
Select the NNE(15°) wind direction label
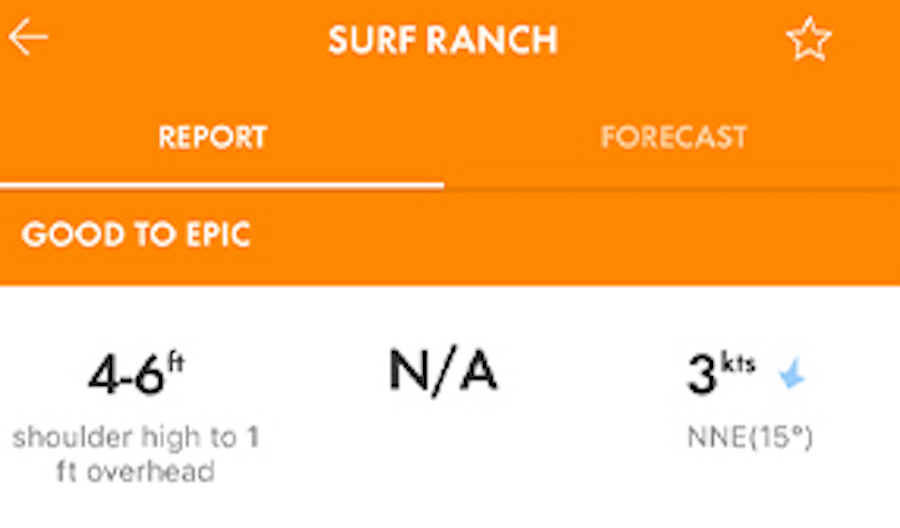[749, 438]
